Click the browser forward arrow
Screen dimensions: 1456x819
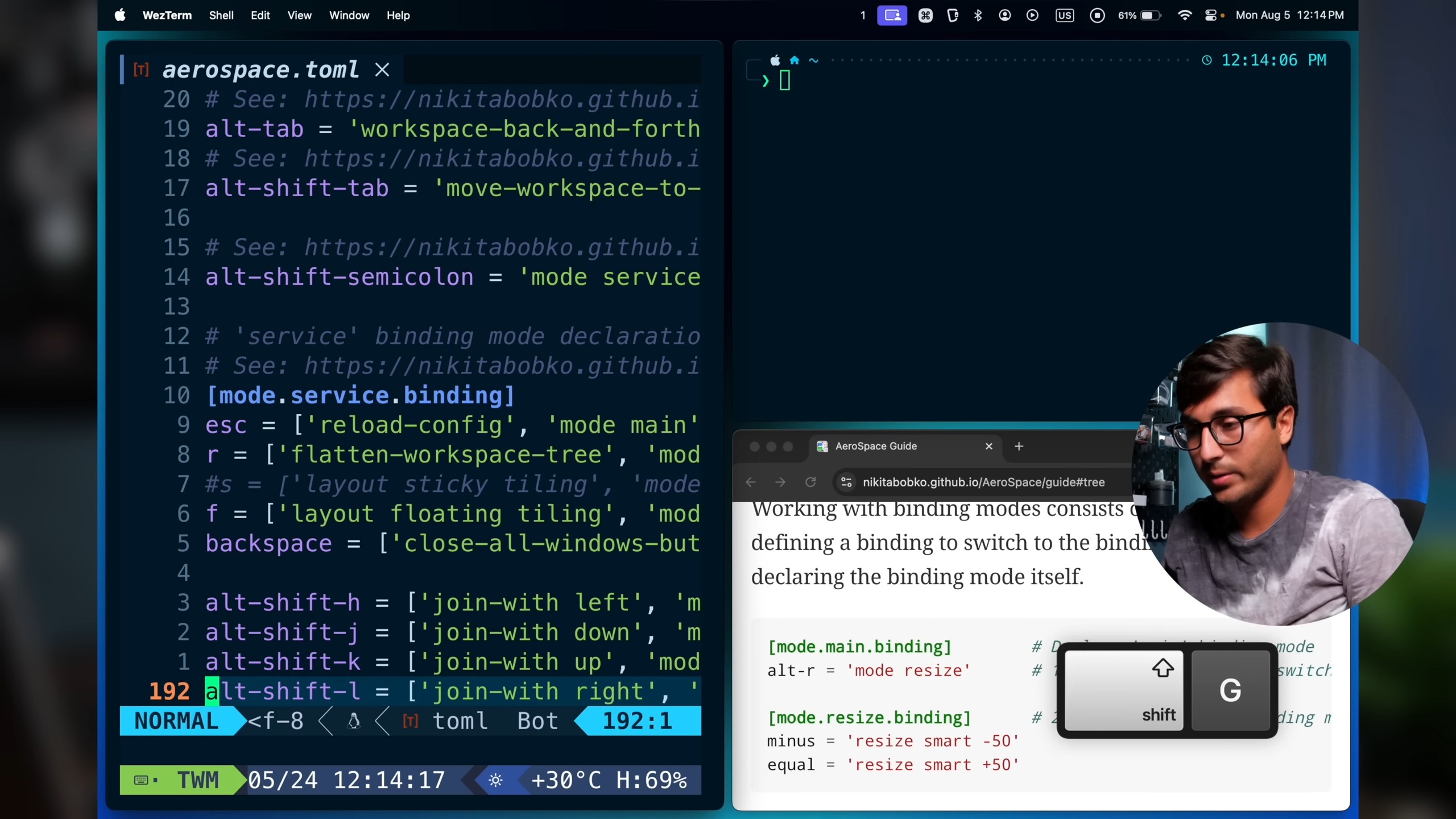pos(780,482)
